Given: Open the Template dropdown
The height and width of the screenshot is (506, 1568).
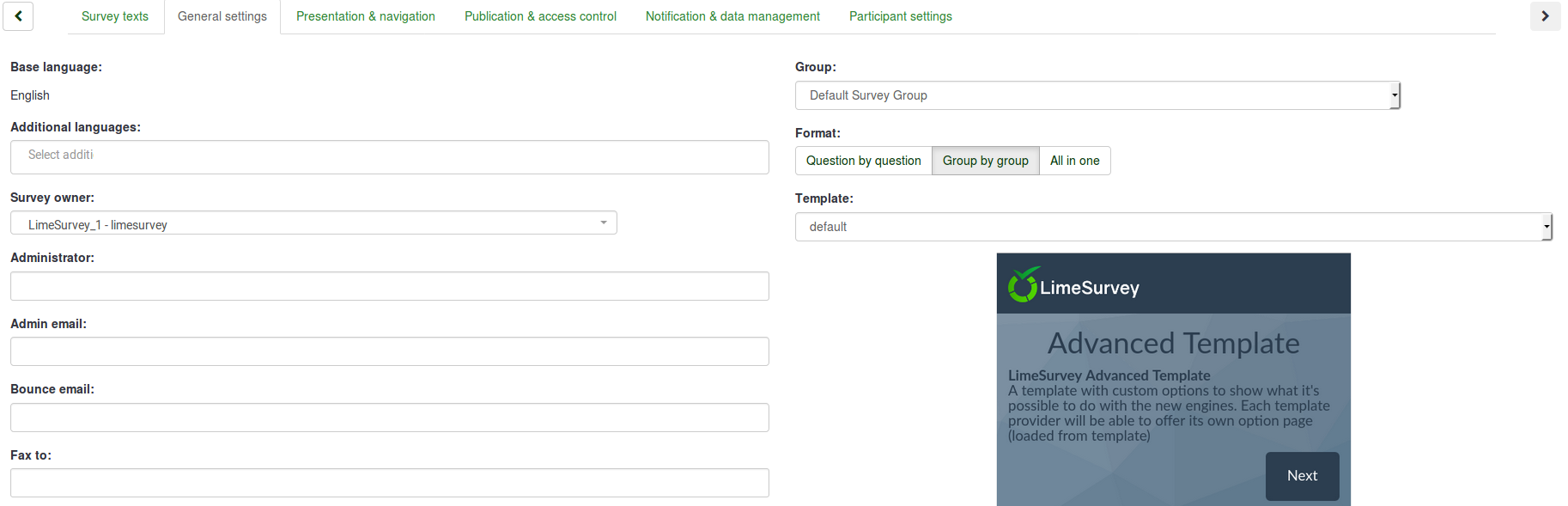Looking at the screenshot, I should (1173, 227).
